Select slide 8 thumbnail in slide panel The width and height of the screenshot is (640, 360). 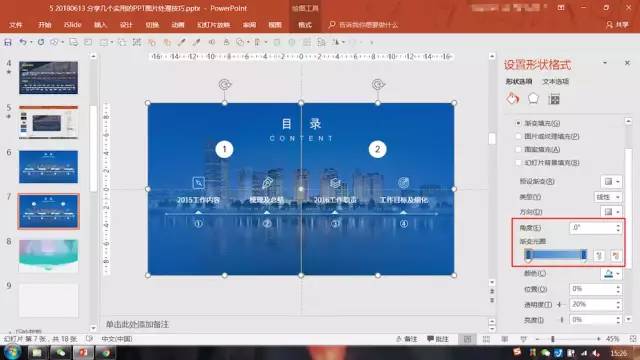(48, 256)
